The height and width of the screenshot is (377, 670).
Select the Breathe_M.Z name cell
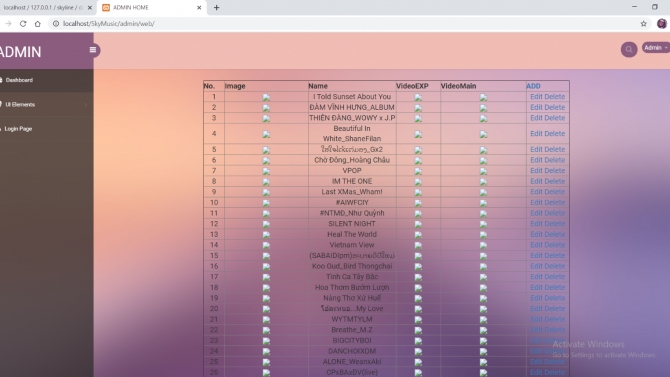[x=352, y=330]
